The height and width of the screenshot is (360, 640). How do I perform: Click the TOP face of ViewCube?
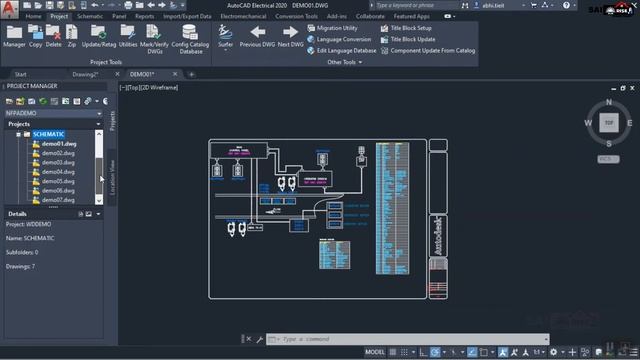(x=609, y=122)
